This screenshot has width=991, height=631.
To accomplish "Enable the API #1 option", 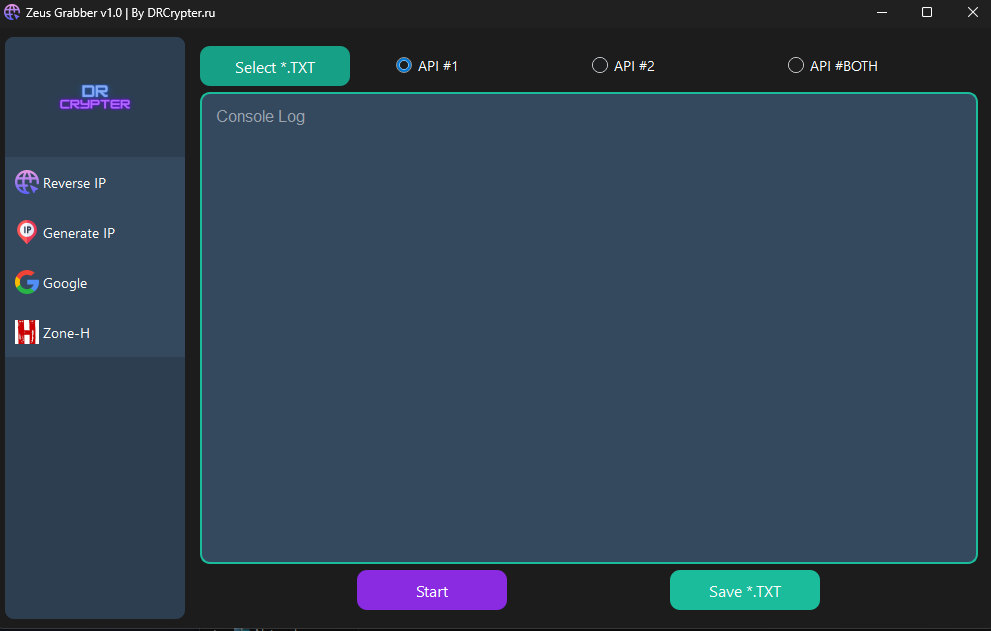I will click(403, 64).
